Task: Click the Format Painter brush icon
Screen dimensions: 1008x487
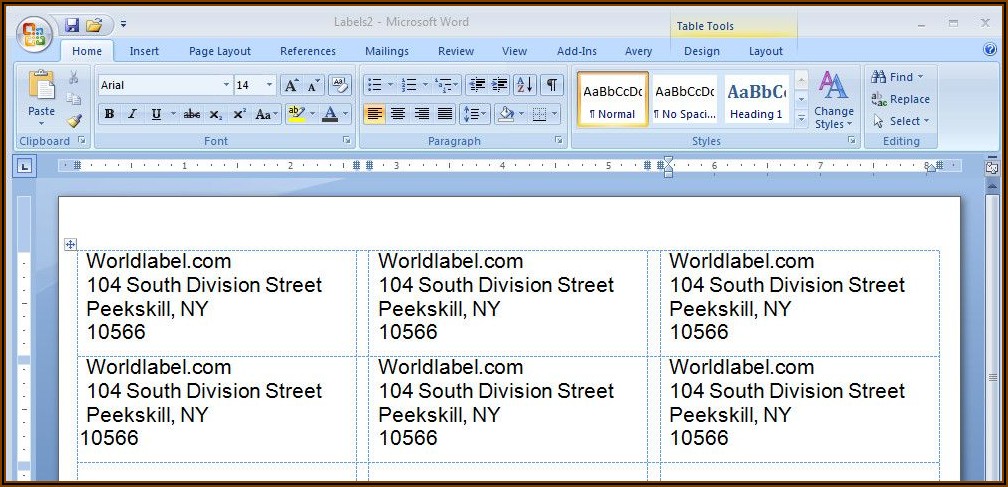Action: pyautogui.click(x=74, y=120)
